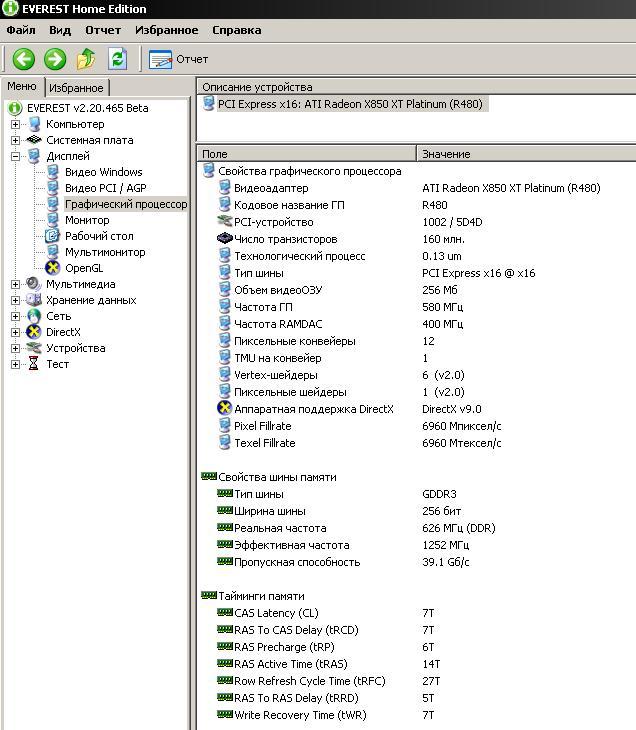636x730 pixels.
Task: Click the Отчет report toolbar icon
Action: click(160, 60)
